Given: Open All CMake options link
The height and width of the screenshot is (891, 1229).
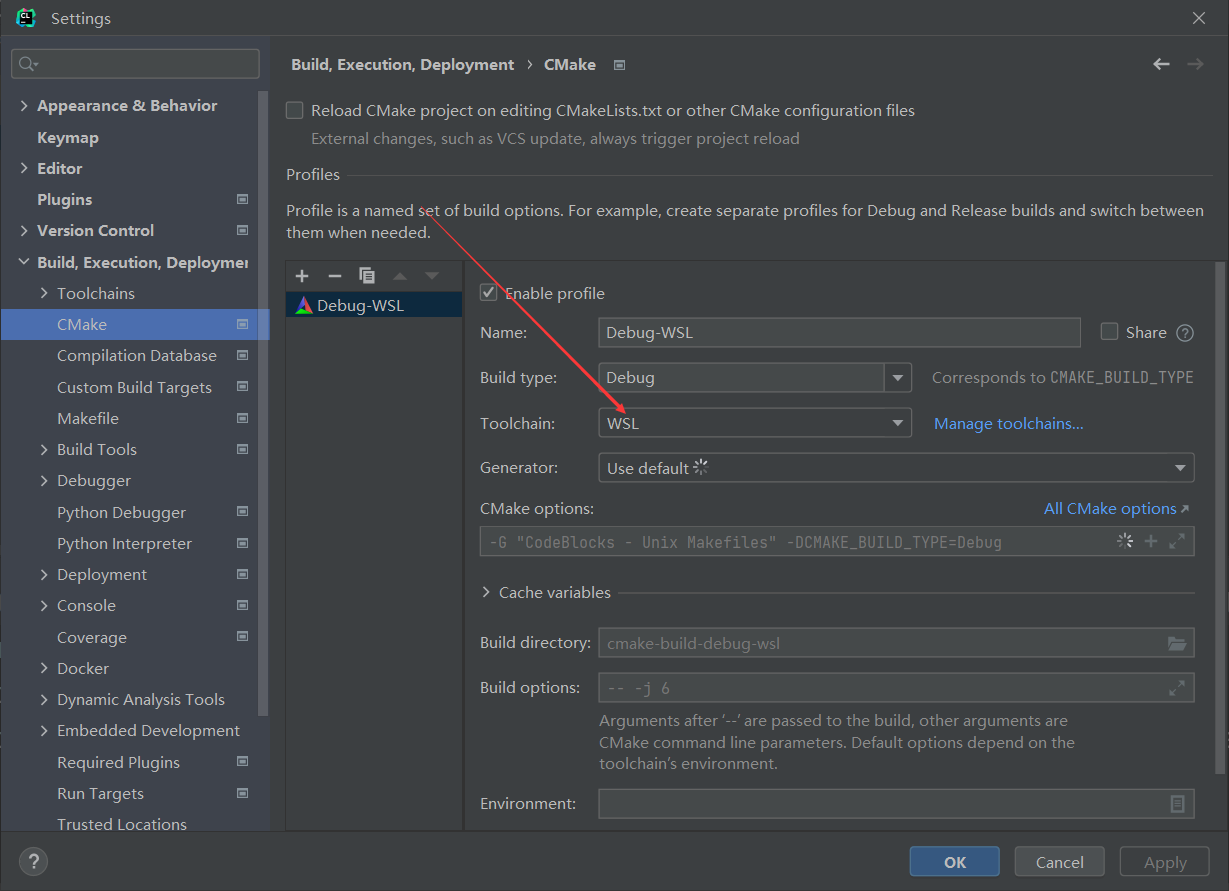Looking at the screenshot, I should (1116, 508).
